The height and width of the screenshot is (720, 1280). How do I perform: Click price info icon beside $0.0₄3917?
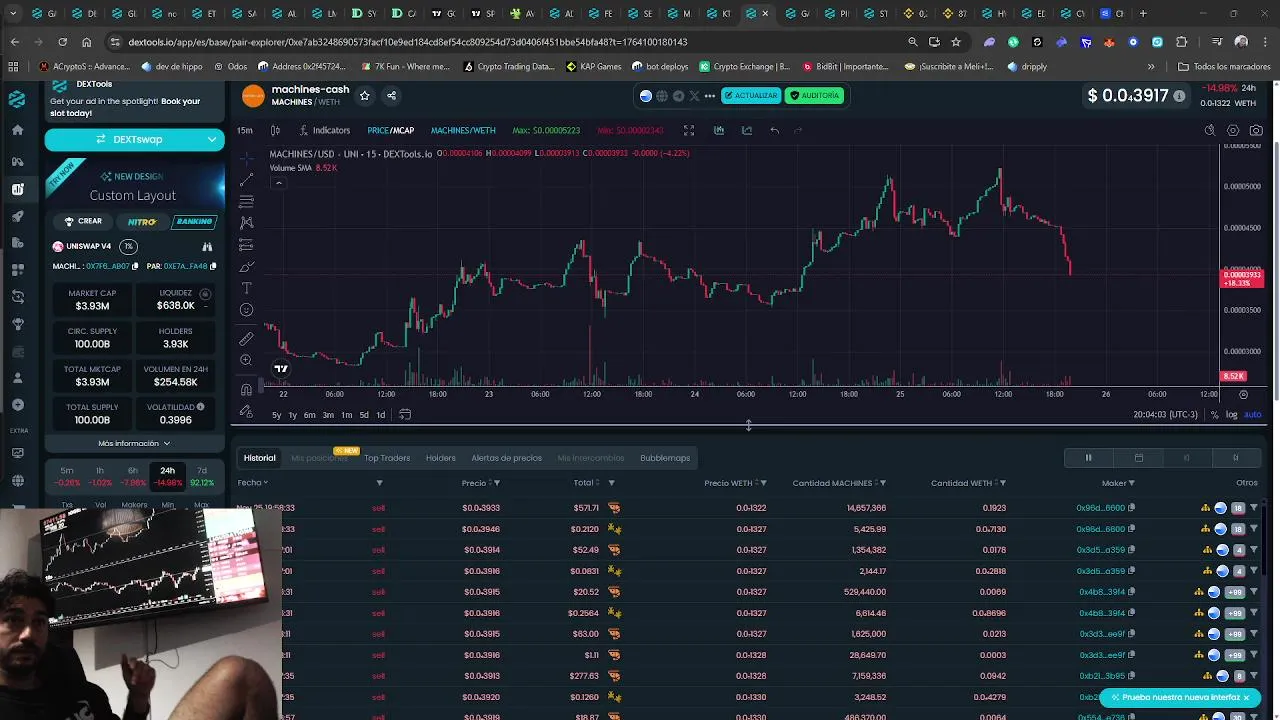1179,96
